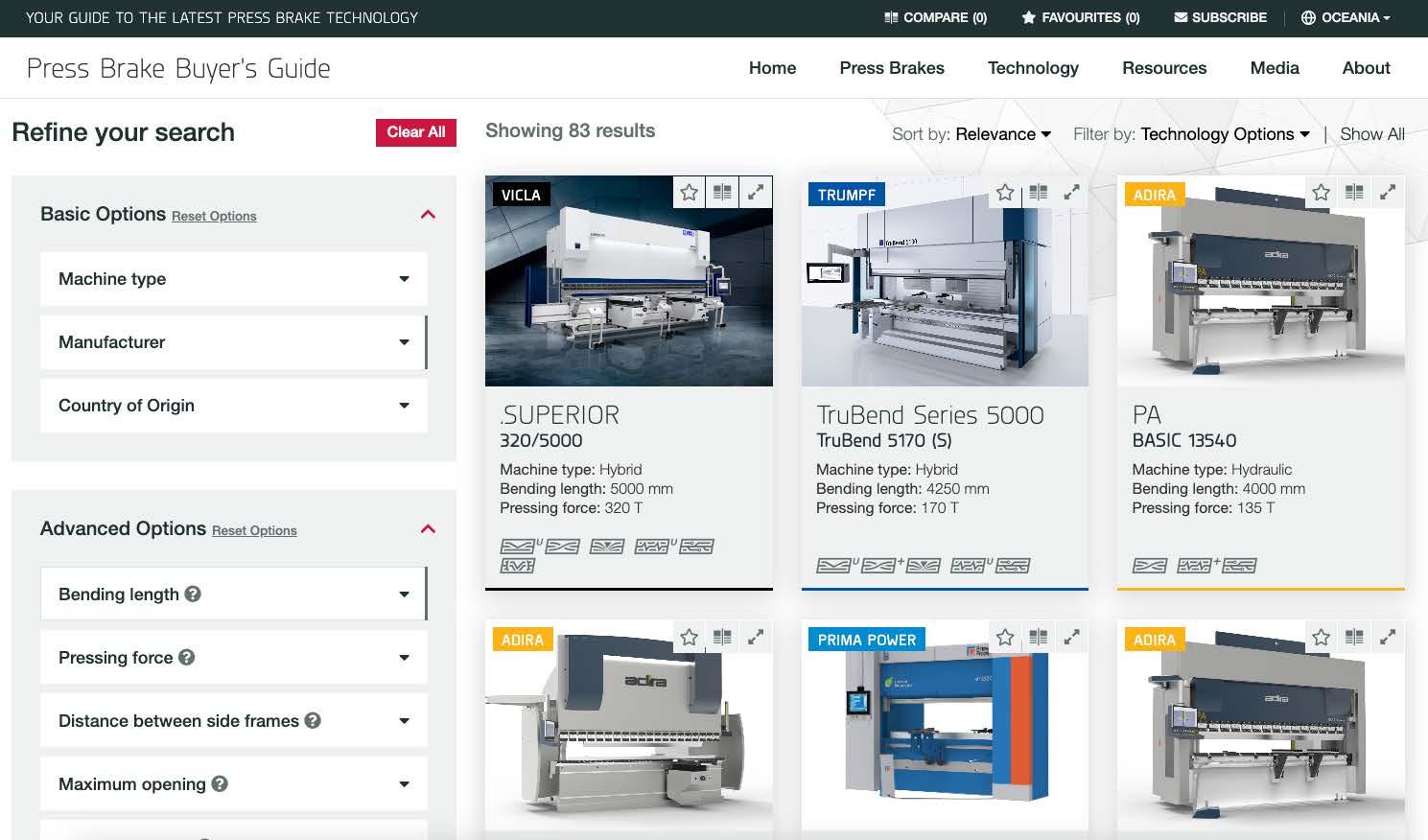Open the TRUMPF TruBend machine image

(x=945, y=281)
